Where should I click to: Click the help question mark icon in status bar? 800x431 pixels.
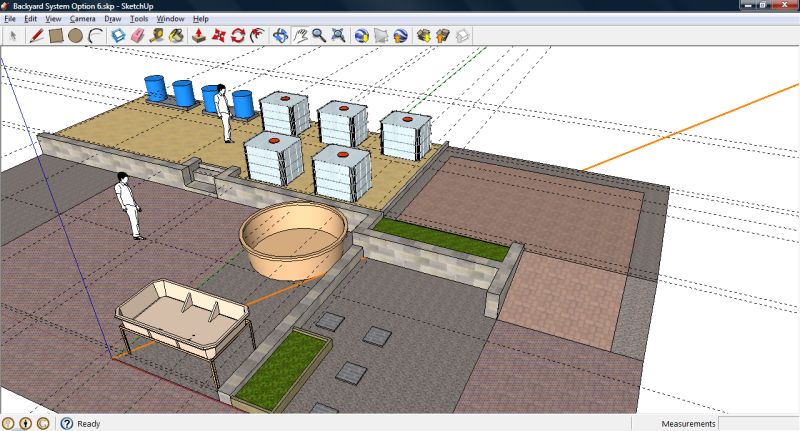click(x=67, y=423)
